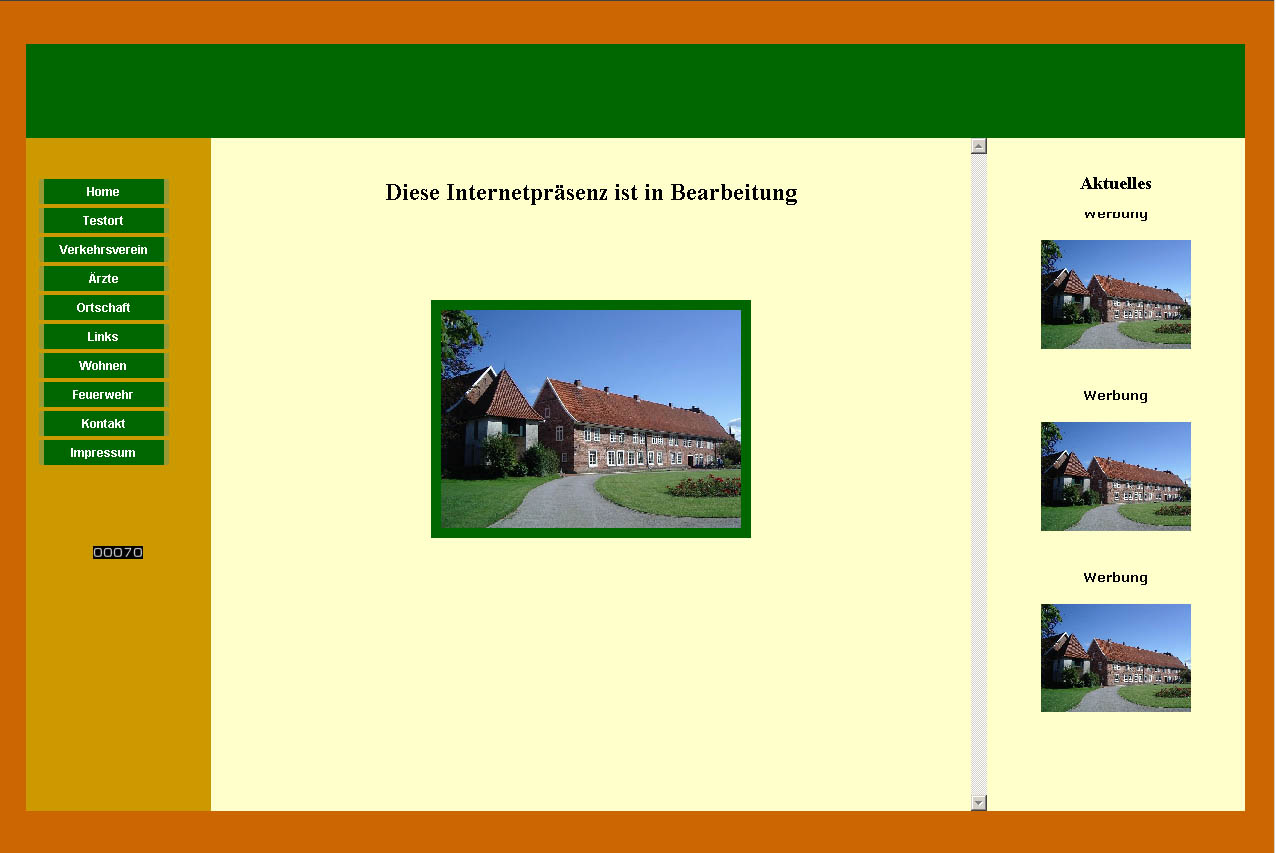
Task: Click the scrollbar track to scroll
Action: (x=977, y=470)
